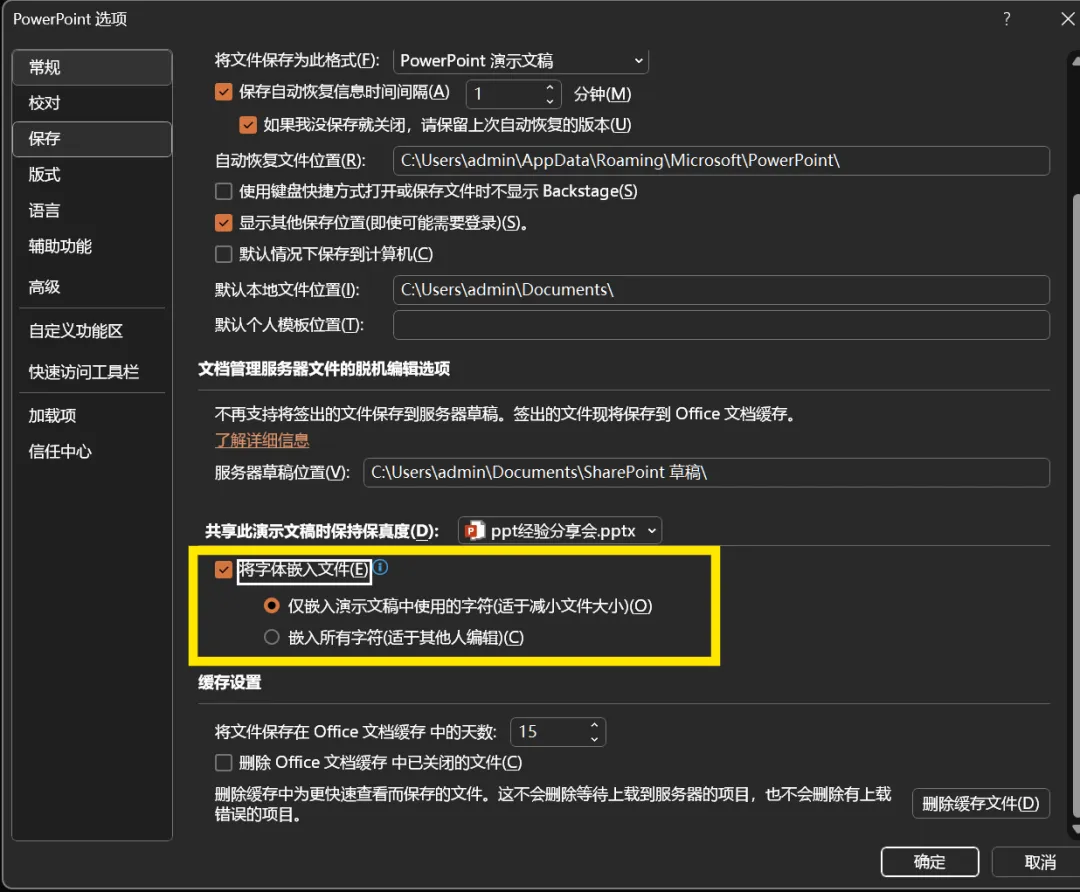Image resolution: width=1080 pixels, height=892 pixels.
Task: Open the 版式 settings category
Action: [92, 175]
